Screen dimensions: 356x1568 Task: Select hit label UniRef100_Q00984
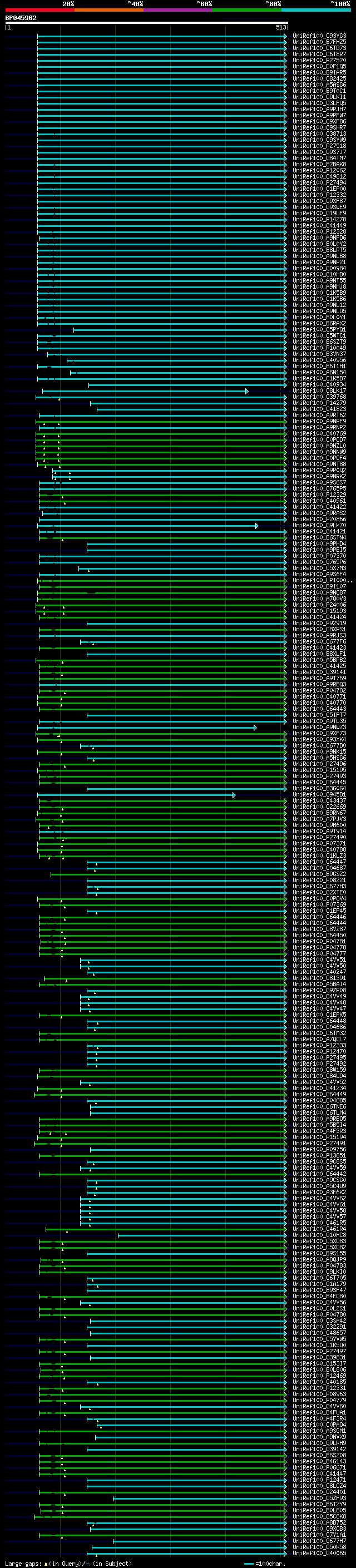coord(319,269)
